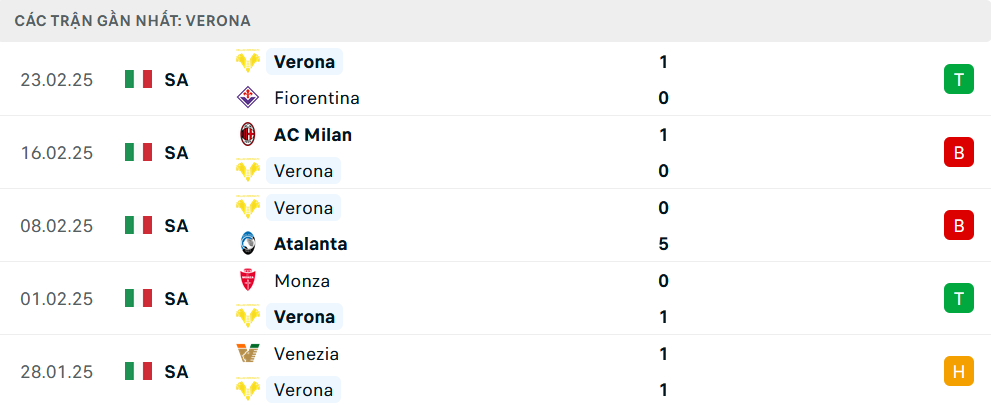
Task: Click Italy flag on the 16.02.25 row
Action: (138, 153)
